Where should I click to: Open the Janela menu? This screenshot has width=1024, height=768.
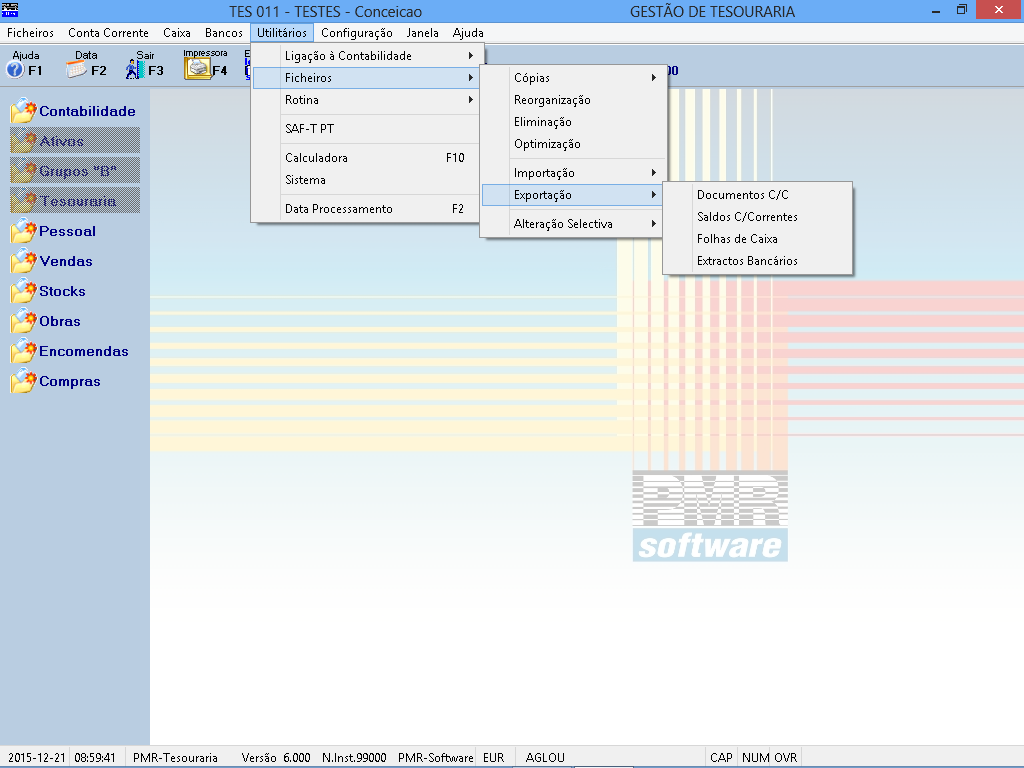click(x=423, y=33)
